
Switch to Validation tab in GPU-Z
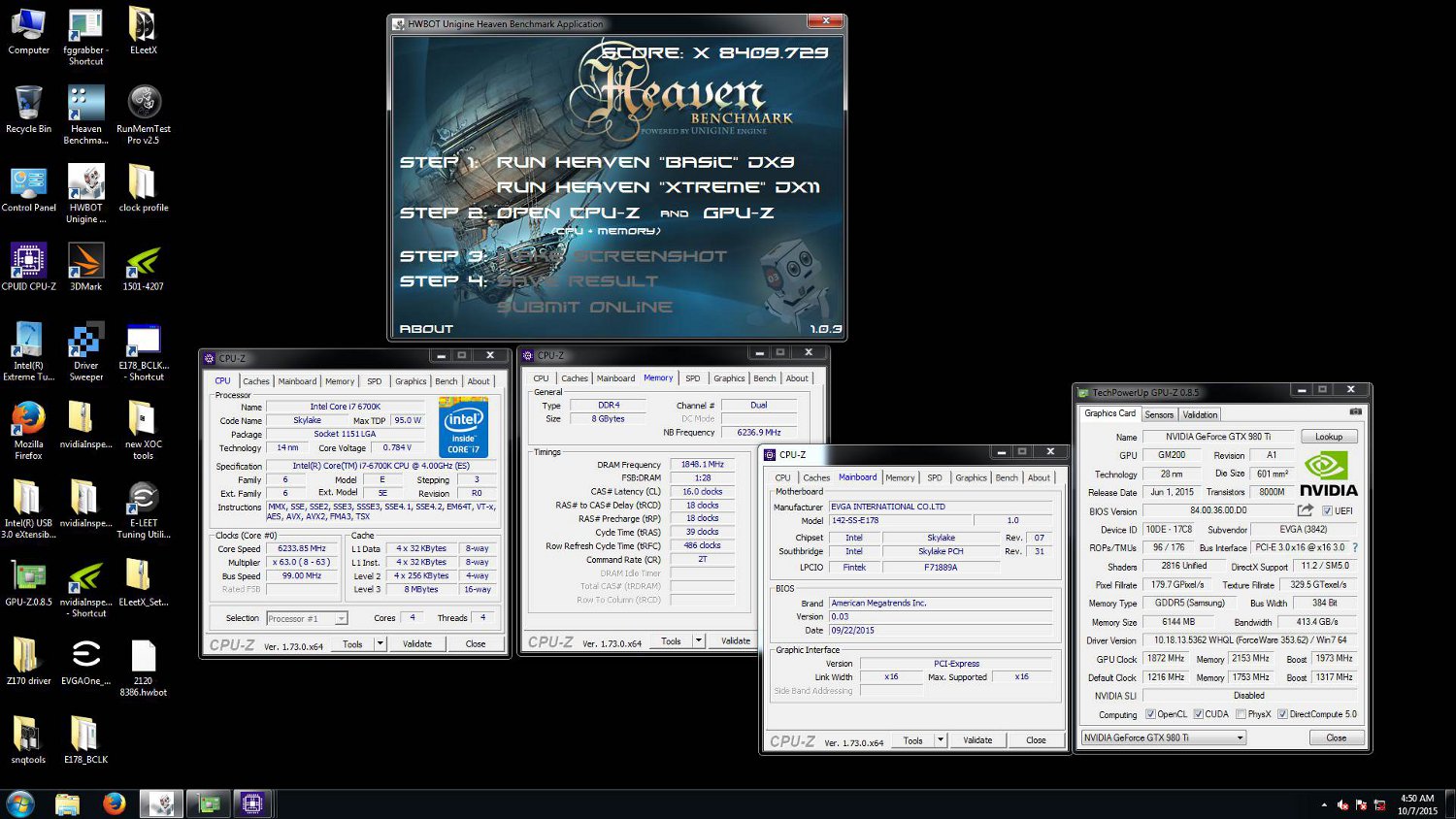click(x=1200, y=414)
